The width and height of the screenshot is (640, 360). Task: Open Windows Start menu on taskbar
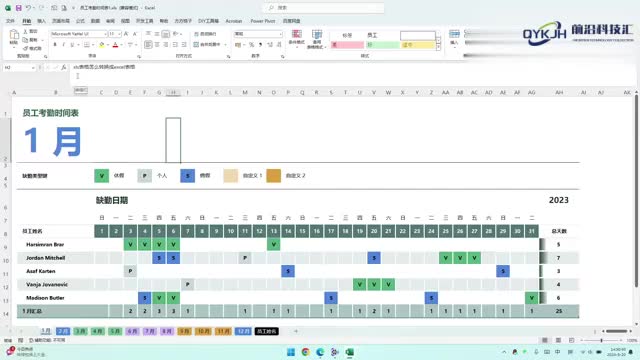point(291,352)
